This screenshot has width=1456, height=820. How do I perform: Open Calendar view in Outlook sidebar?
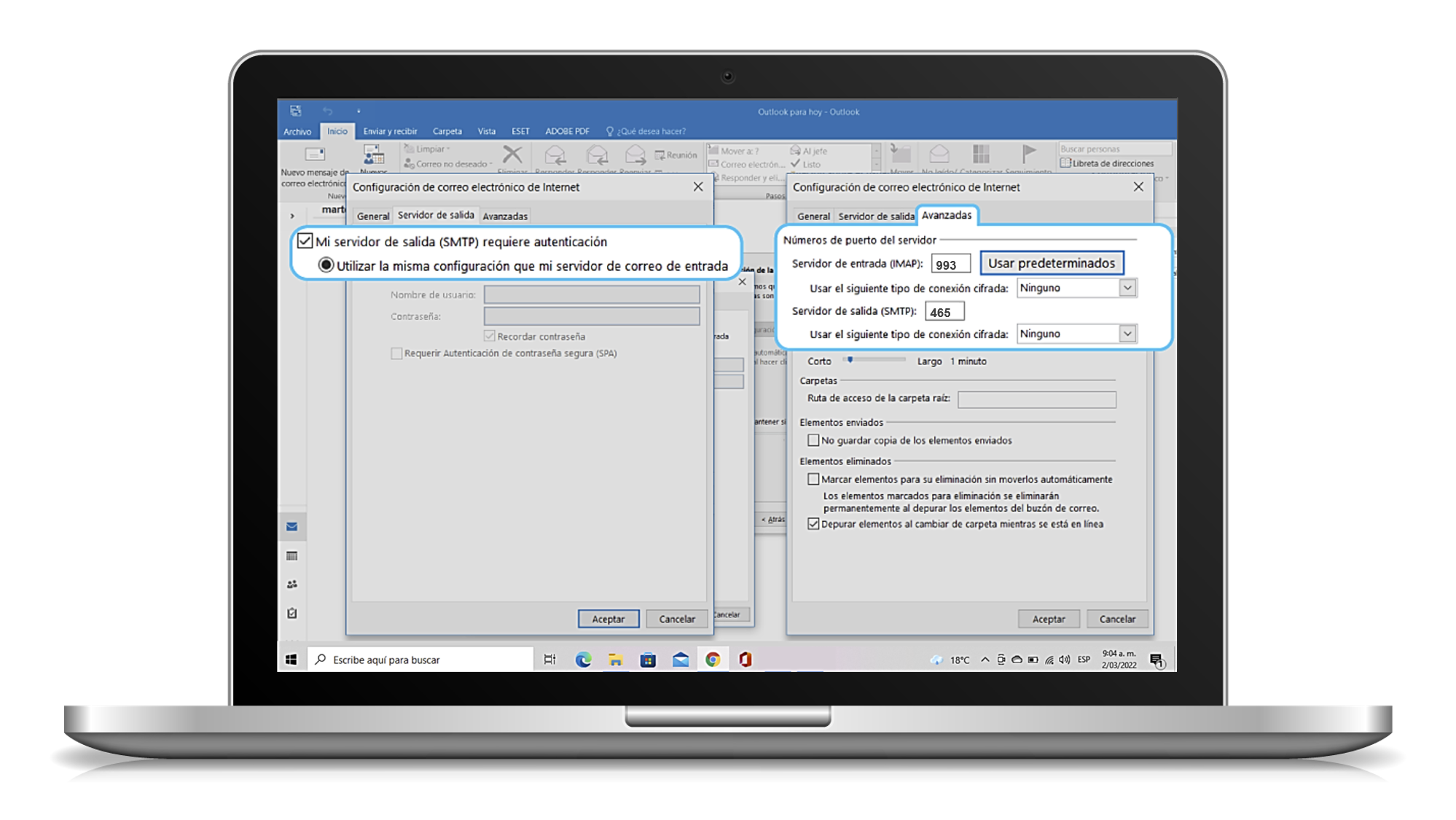pyautogui.click(x=291, y=555)
